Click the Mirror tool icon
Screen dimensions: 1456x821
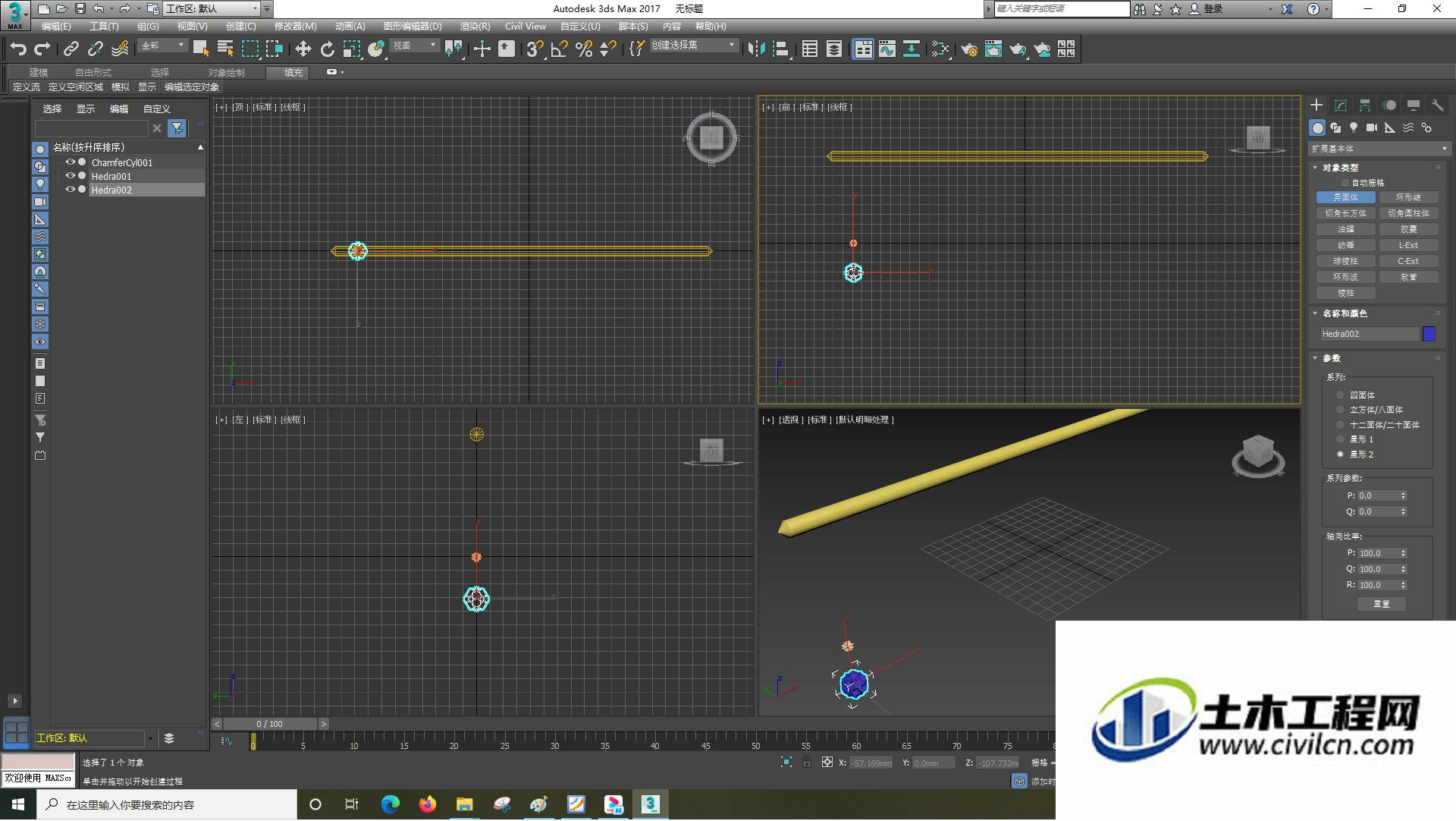(756, 49)
